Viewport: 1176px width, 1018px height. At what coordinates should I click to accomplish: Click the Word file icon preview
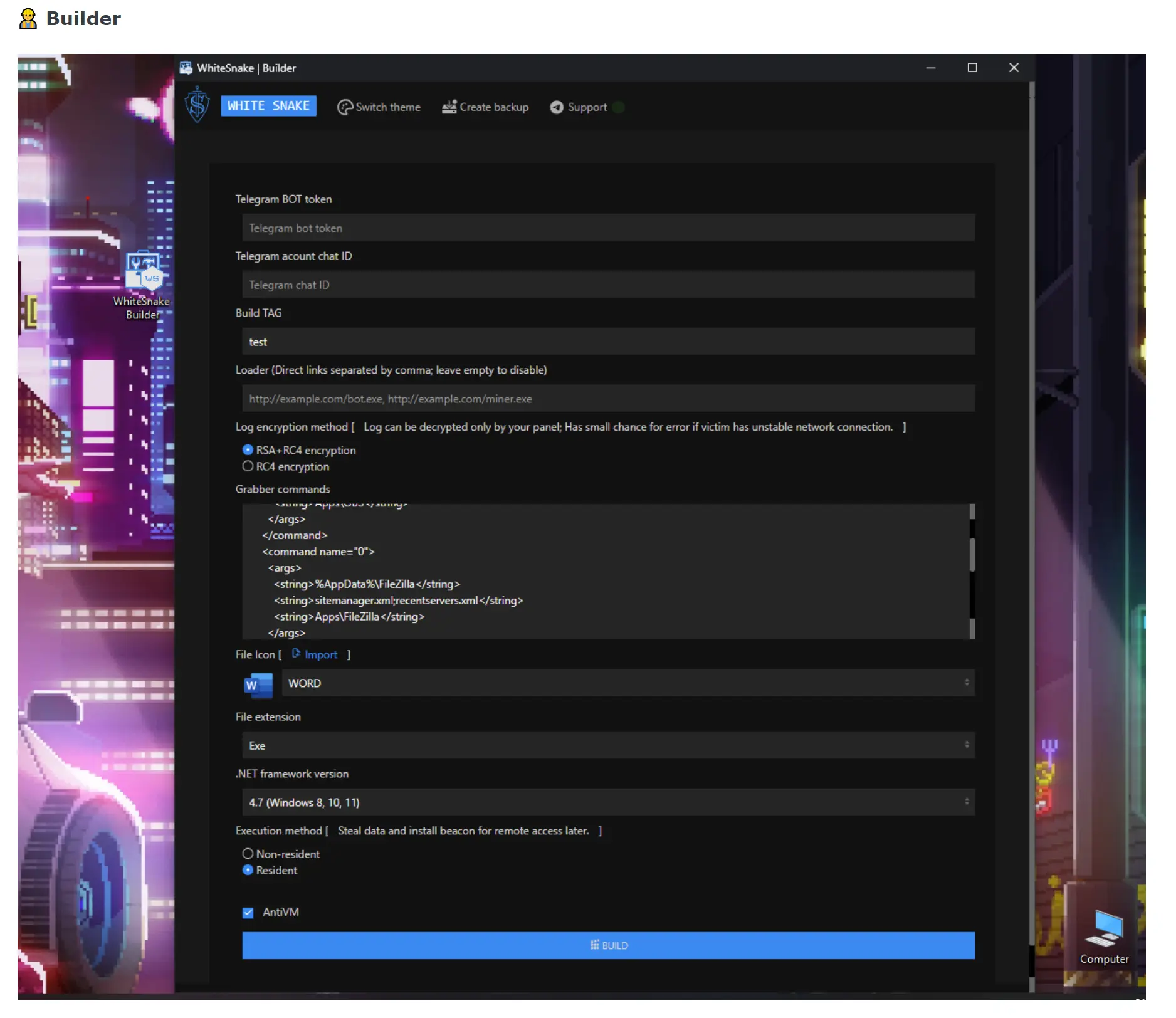[x=258, y=685]
